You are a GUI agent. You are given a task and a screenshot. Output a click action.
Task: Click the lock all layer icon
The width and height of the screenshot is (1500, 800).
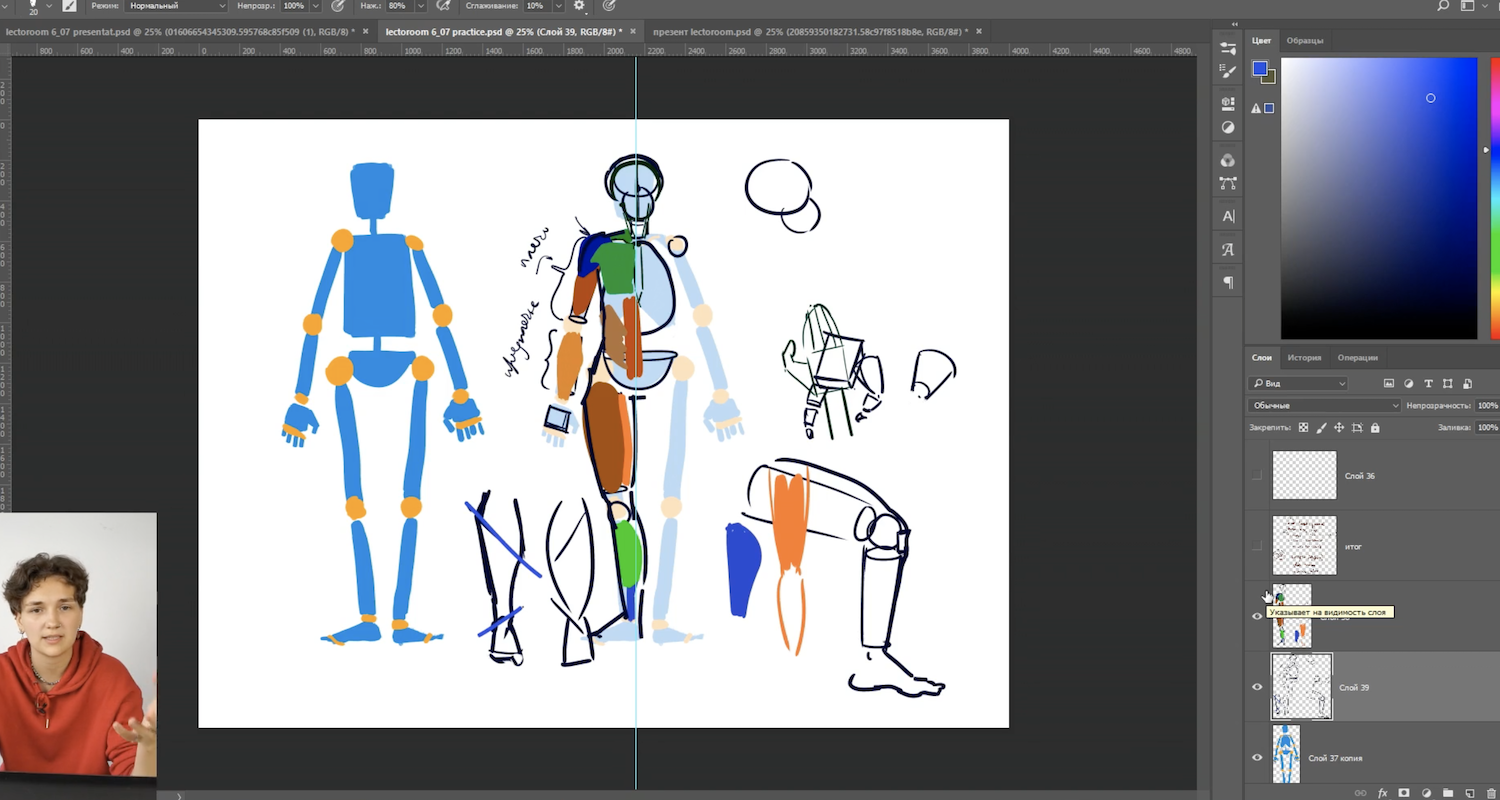tap(1375, 428)
